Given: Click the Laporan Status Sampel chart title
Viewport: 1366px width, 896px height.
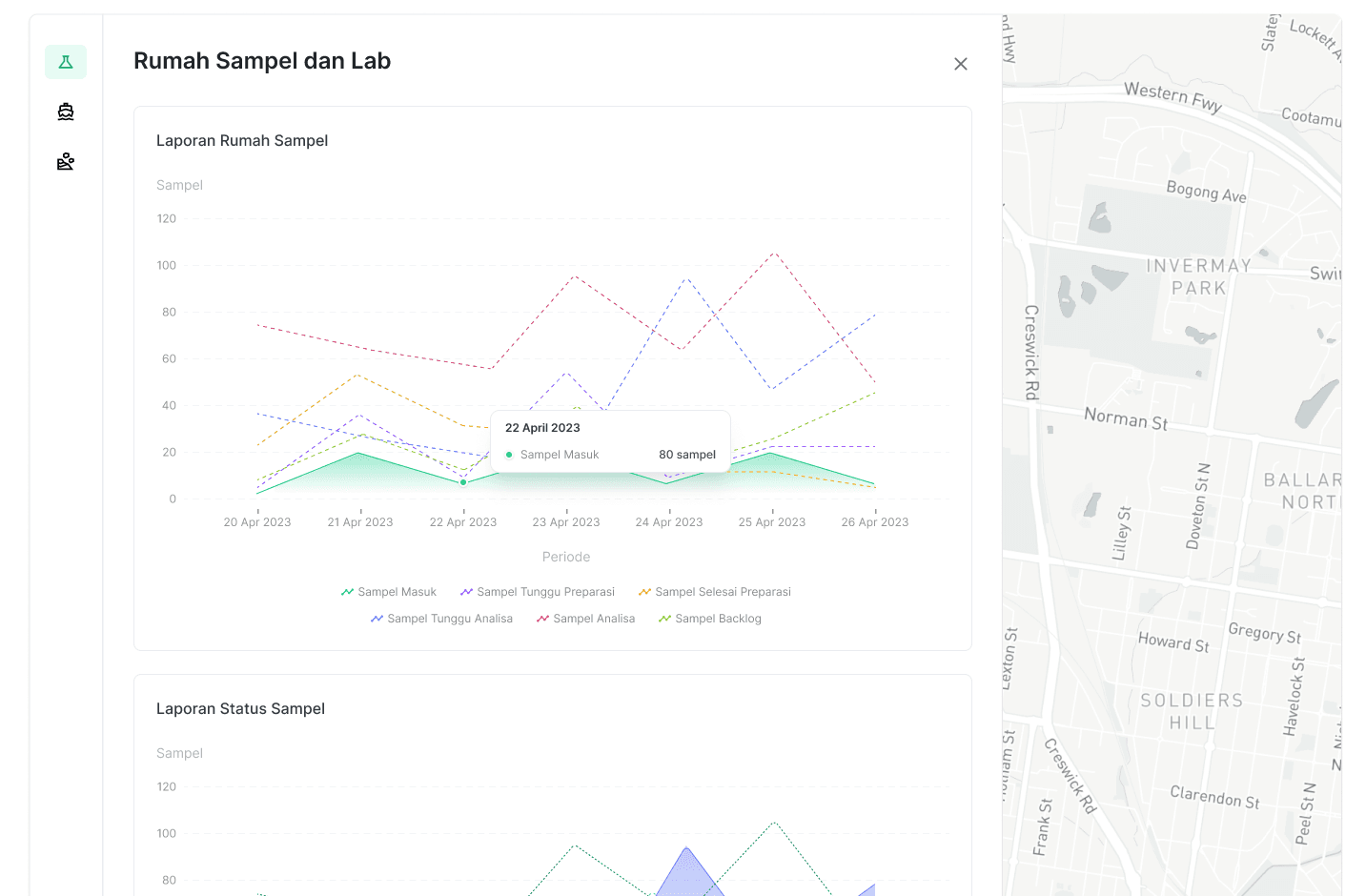Looking at the screenshot, I should (x=240, y=708).
